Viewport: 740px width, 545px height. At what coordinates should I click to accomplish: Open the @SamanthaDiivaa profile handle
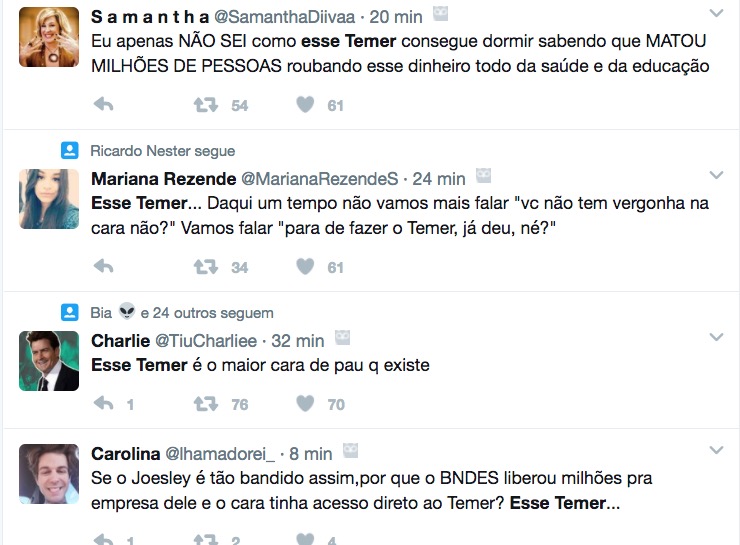(x=293, y=18)
